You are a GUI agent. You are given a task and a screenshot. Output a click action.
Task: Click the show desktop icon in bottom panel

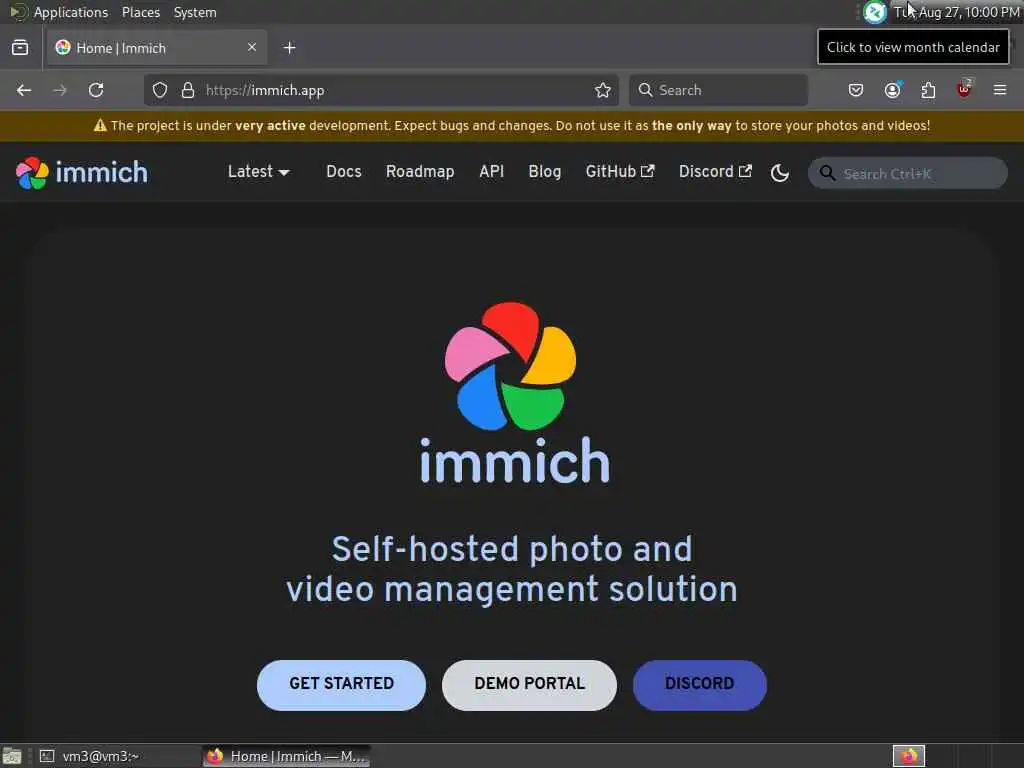12,756
